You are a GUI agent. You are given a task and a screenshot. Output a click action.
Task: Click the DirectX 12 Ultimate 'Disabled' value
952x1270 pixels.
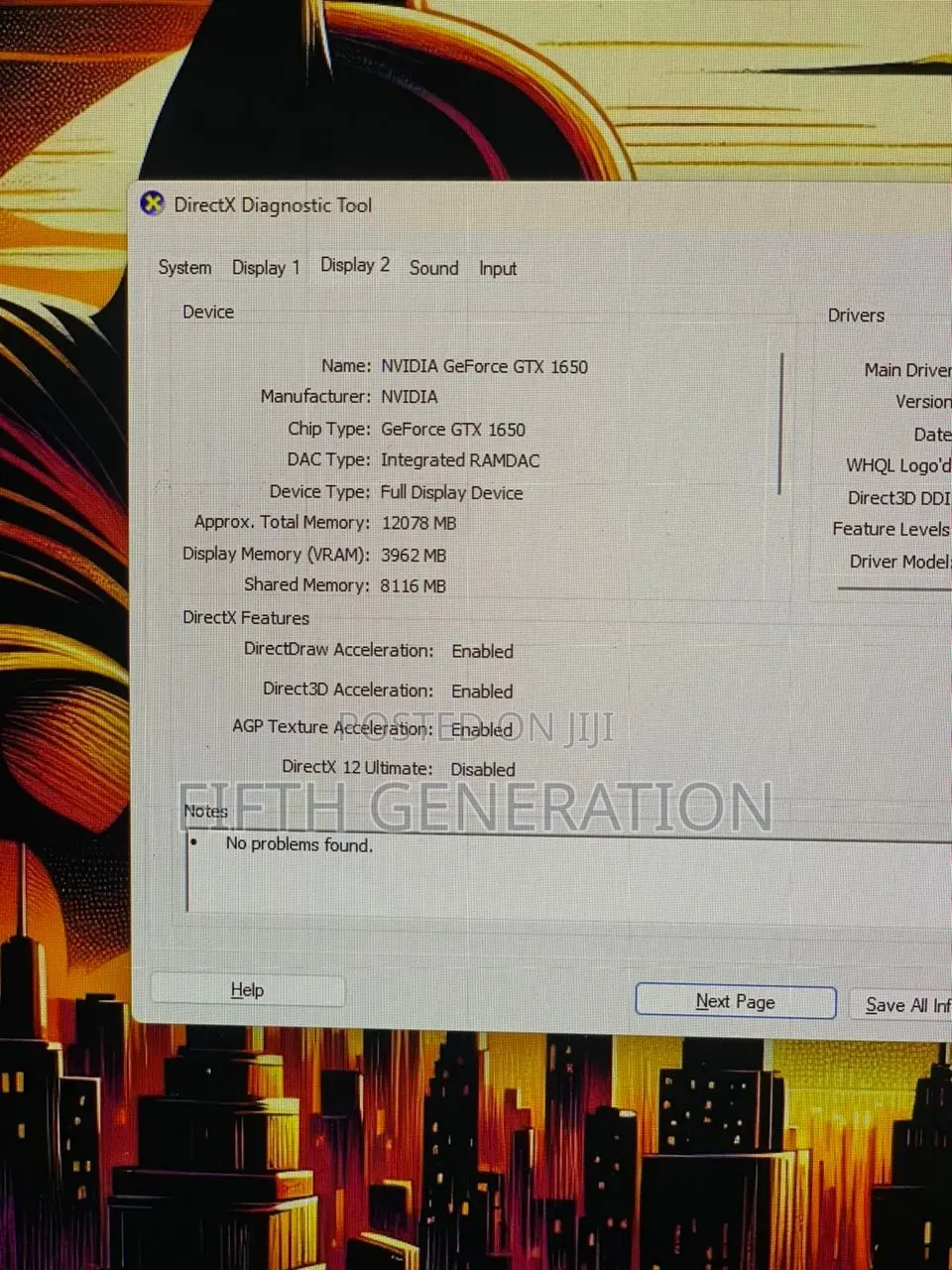point(483,770)
